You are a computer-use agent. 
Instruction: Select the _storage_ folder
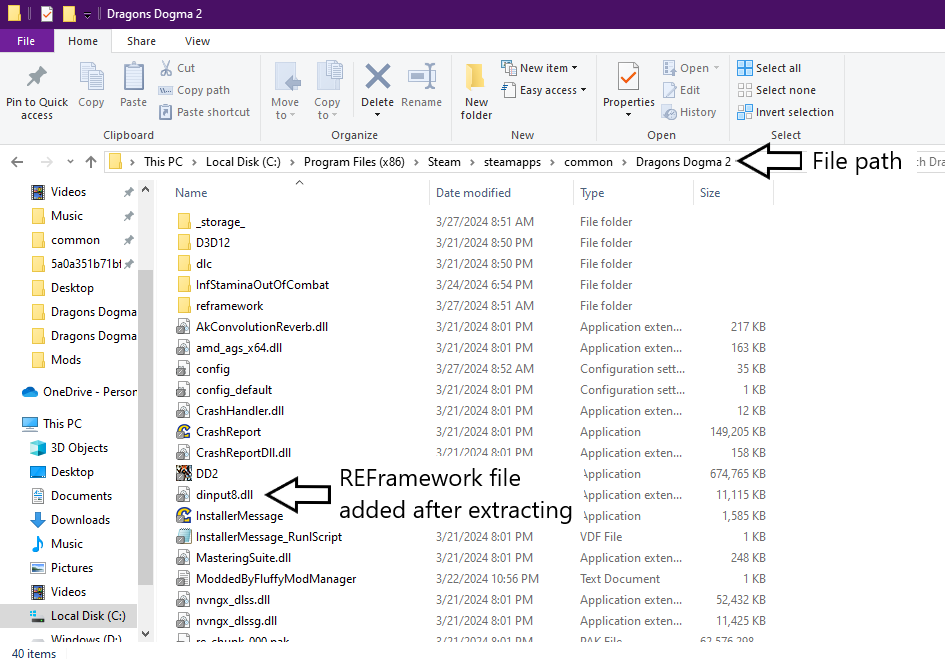[221, 222]
